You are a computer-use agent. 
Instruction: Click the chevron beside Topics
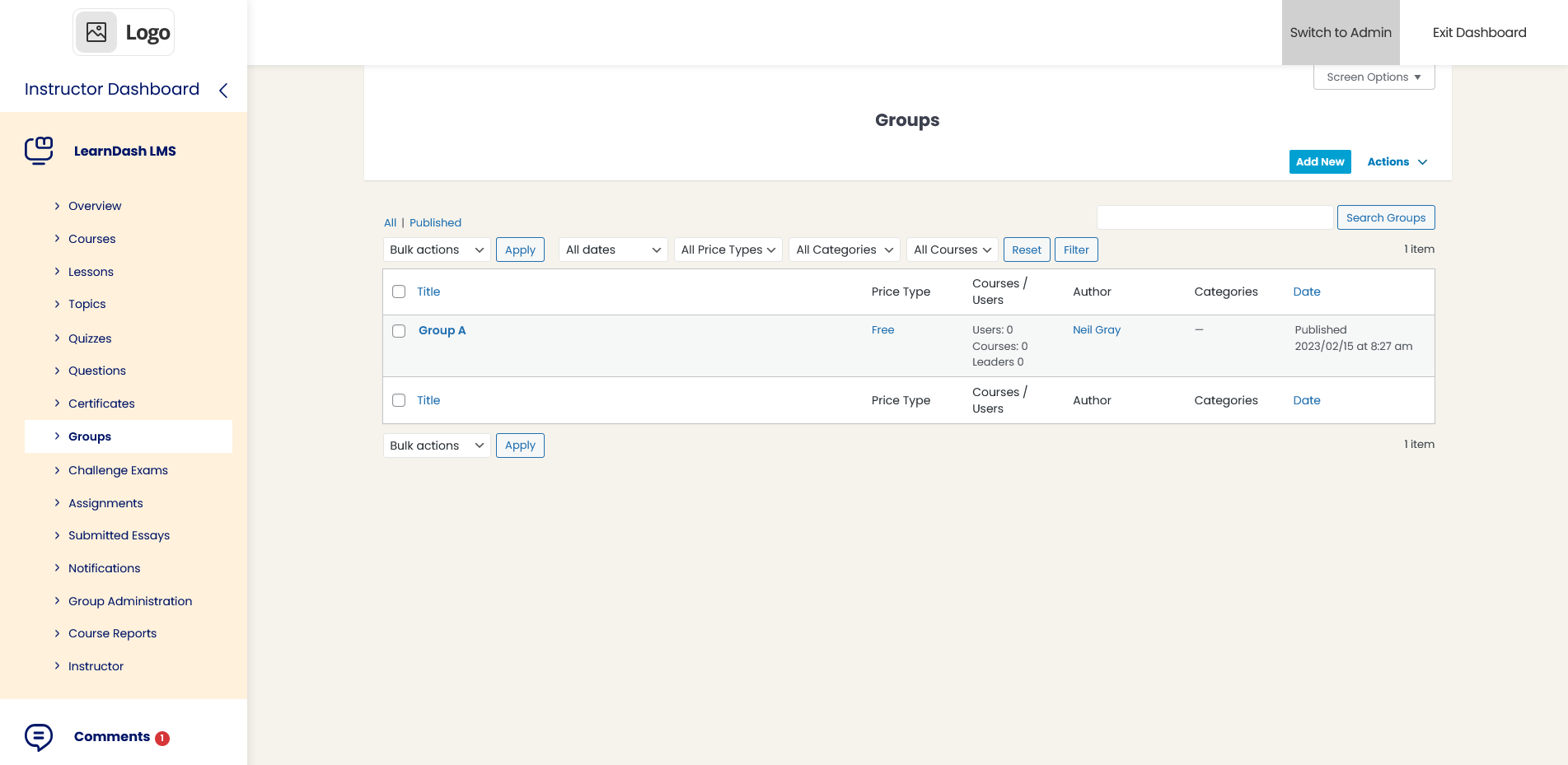[x=57, y=304]
